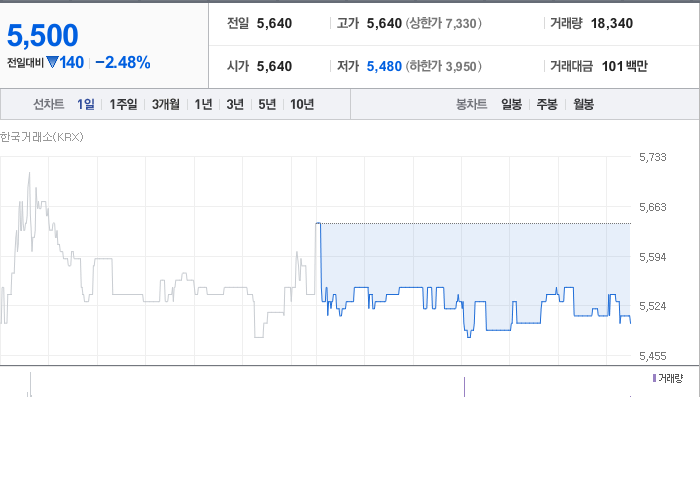Image resolution: width=700 pixels, height=490 pixels.
Task: Click the 저가 value 5,480
Action: pos(384,66)
